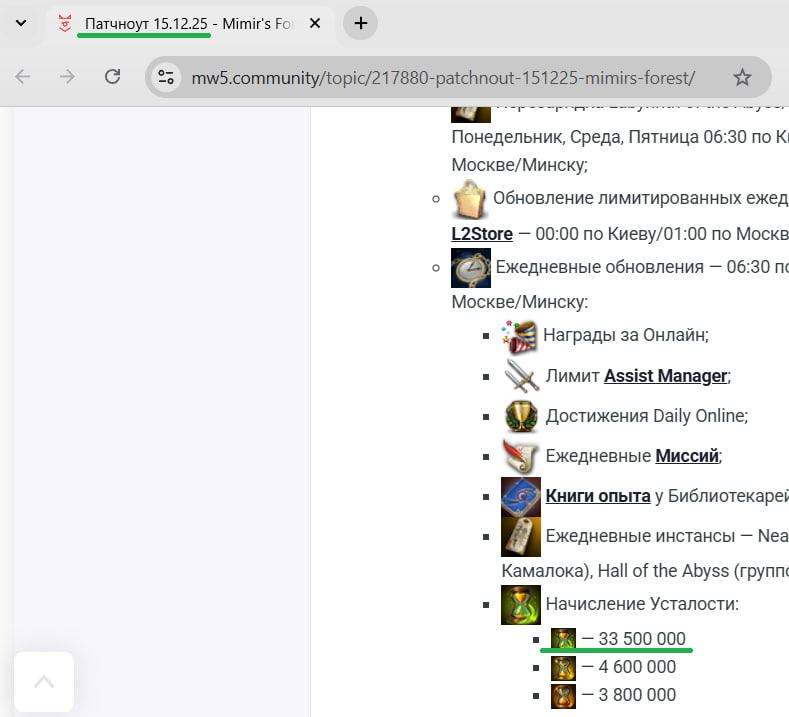Click the large hourglass icon by Начисление Усталости
The height and width of the screenshot is (717, 789).
pyautogui.click(x=521, y=604)
